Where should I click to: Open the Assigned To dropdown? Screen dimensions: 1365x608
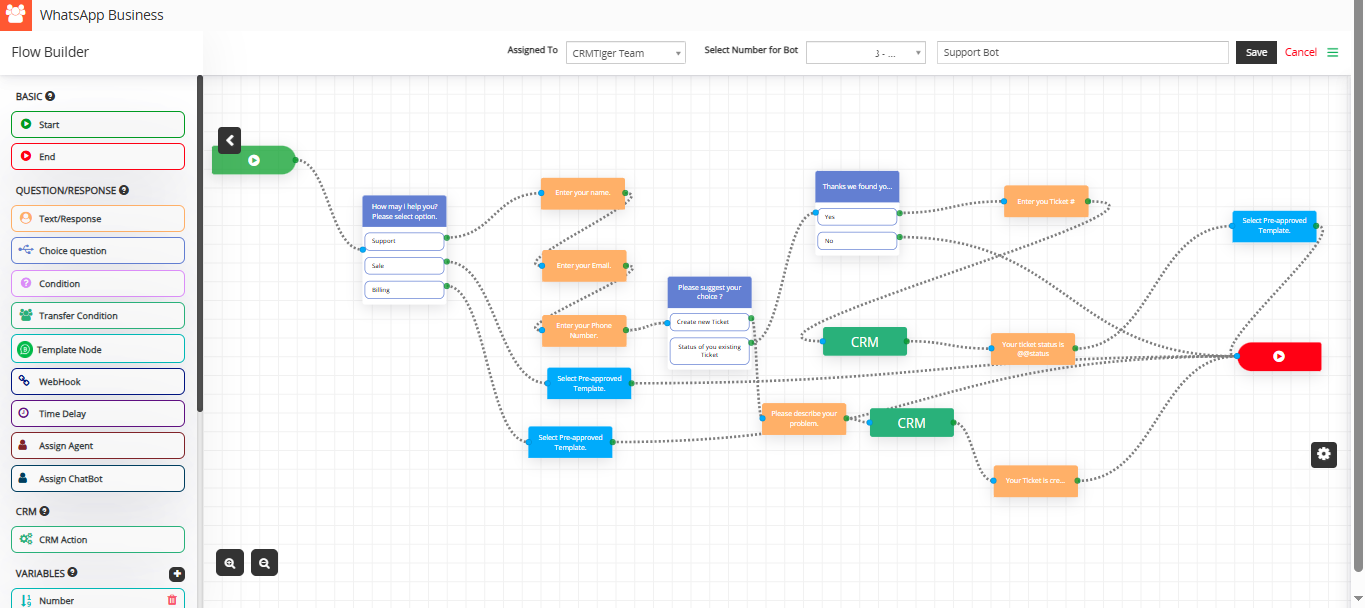pyautogui.click(x=625, y=53)
